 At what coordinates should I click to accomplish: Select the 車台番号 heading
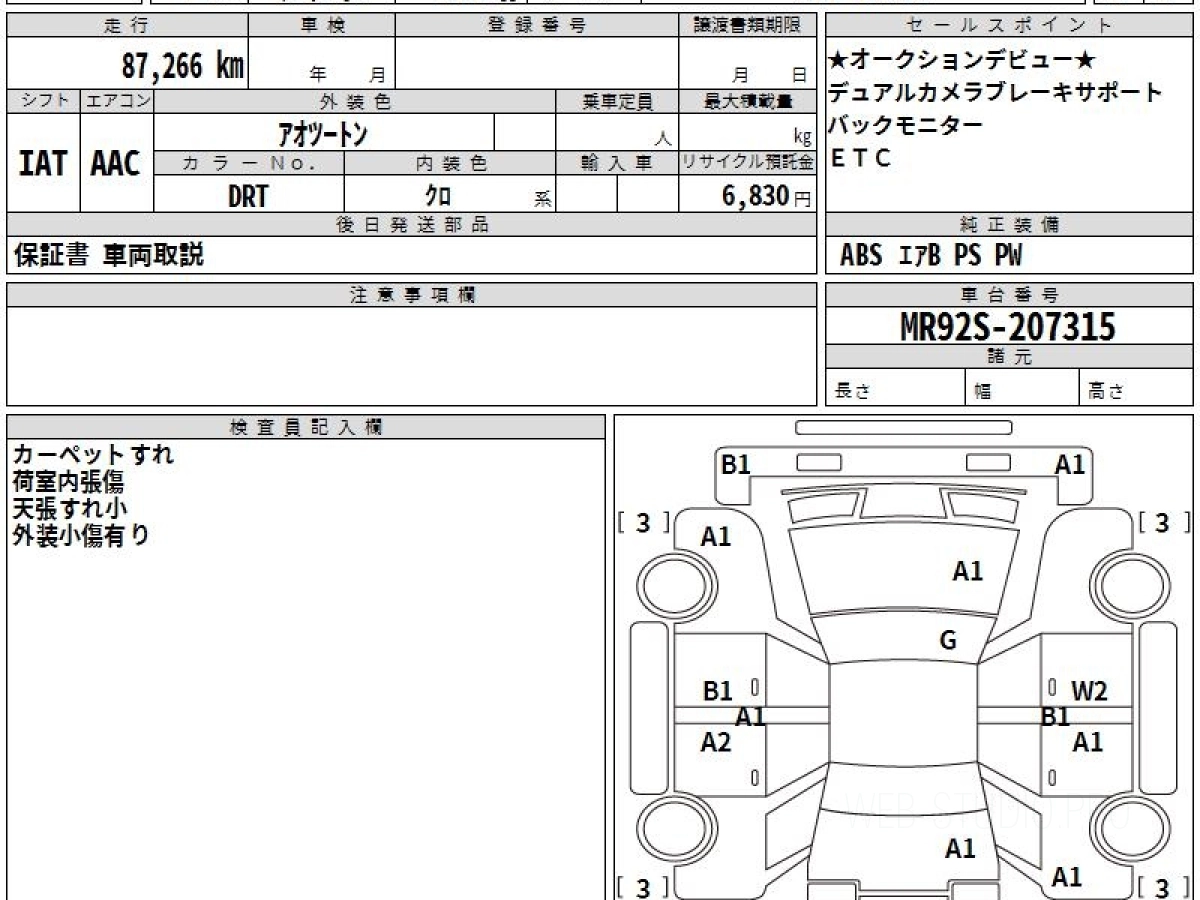pyautogui.click(x=1009, y=295)
